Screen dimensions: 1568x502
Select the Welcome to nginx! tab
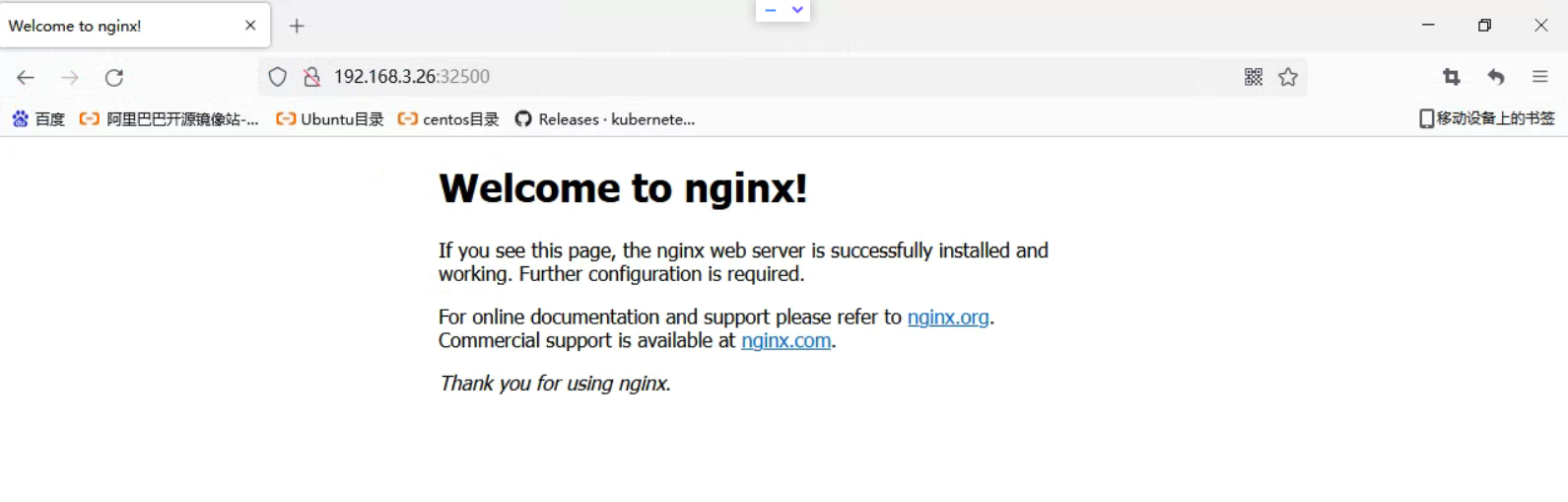(x=135, y=26)
